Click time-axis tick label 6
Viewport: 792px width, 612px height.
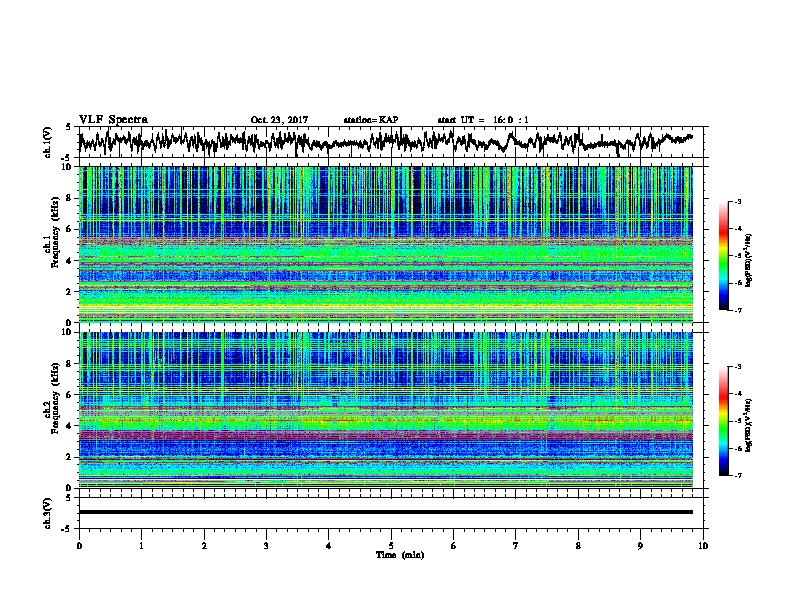[454, 546]
